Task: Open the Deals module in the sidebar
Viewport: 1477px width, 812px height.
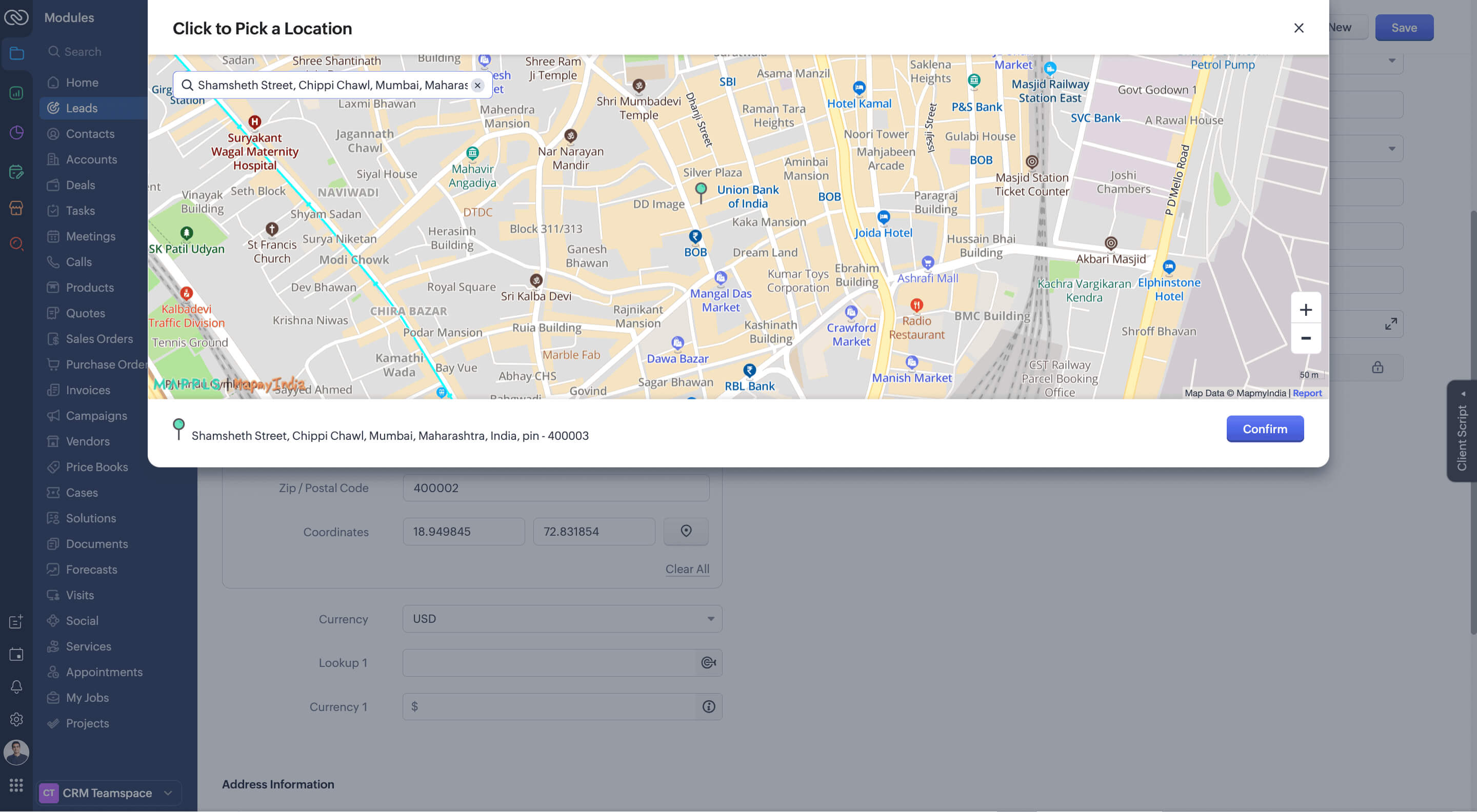Action: tap(81, 185)
